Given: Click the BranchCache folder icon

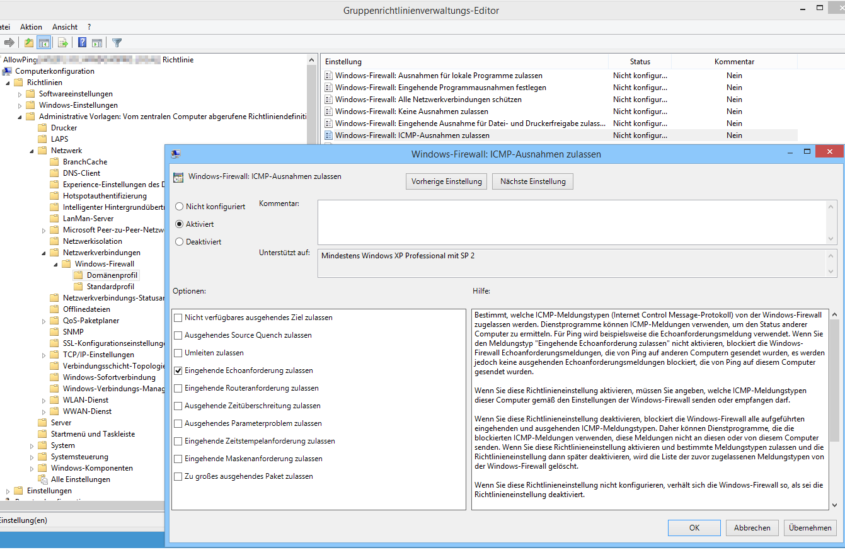Looking at the screenshot, I should (x=54, y=162).
